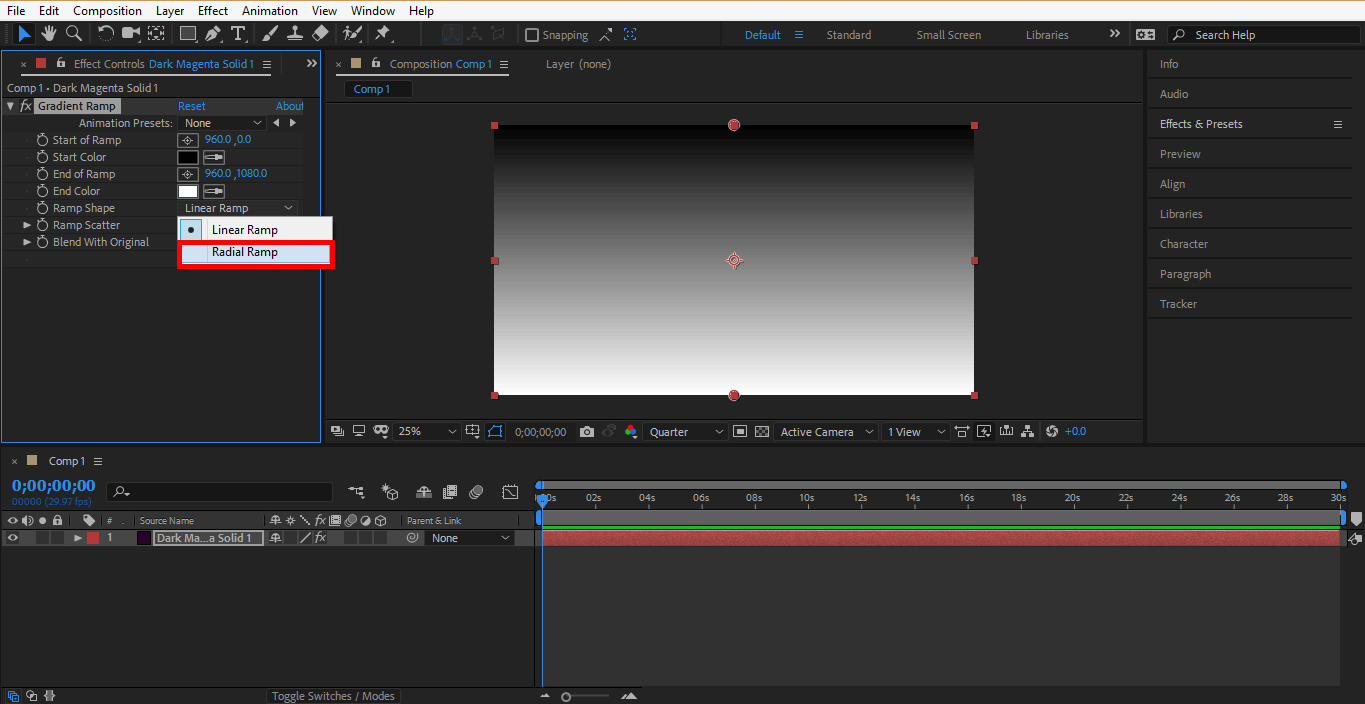Screen dimensions: 1365x704
Task: Select the Puppet Pin tool
Action: [382, 34]
